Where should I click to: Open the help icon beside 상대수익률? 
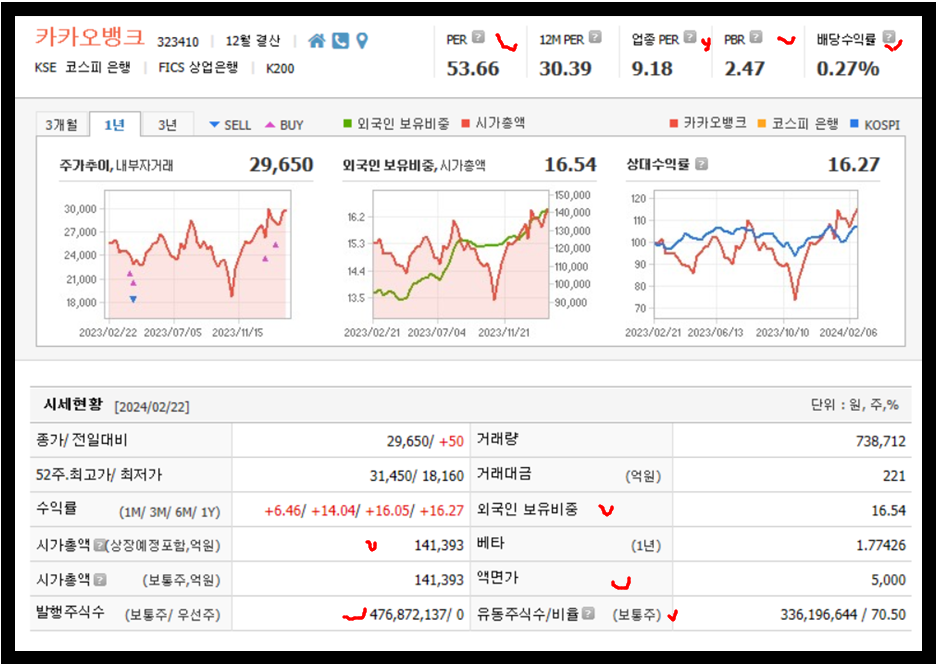[701, 164]
